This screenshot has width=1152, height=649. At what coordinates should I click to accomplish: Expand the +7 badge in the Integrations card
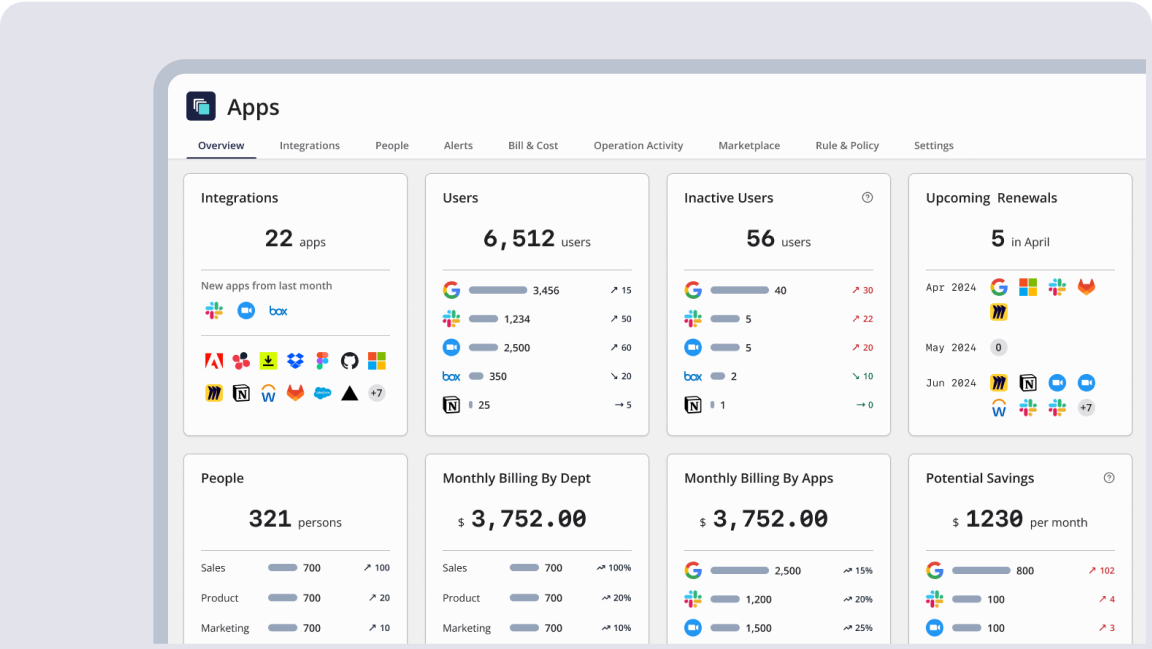click(x=376, y=392)
